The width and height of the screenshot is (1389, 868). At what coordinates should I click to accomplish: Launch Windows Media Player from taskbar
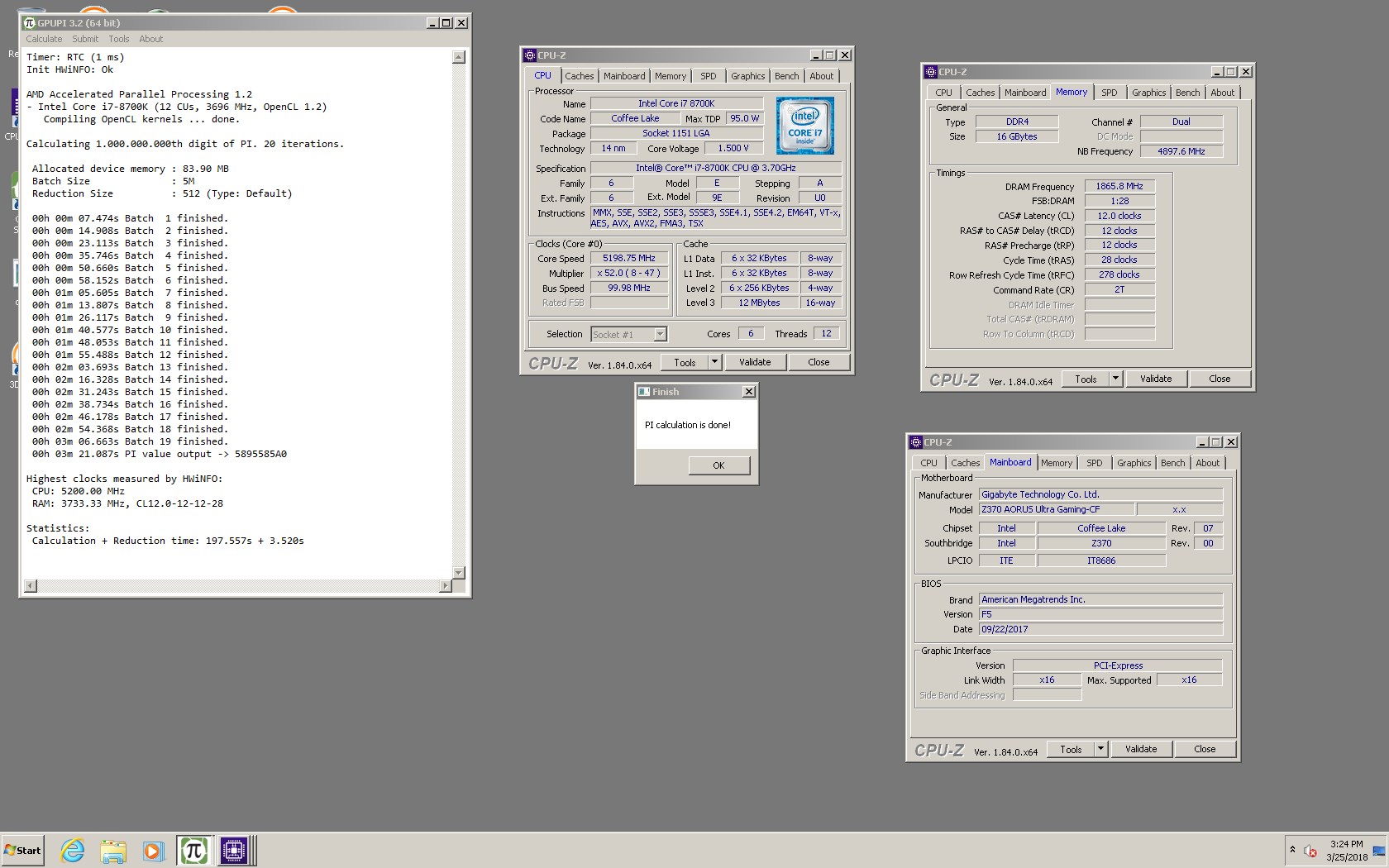[x=153, y=850]
